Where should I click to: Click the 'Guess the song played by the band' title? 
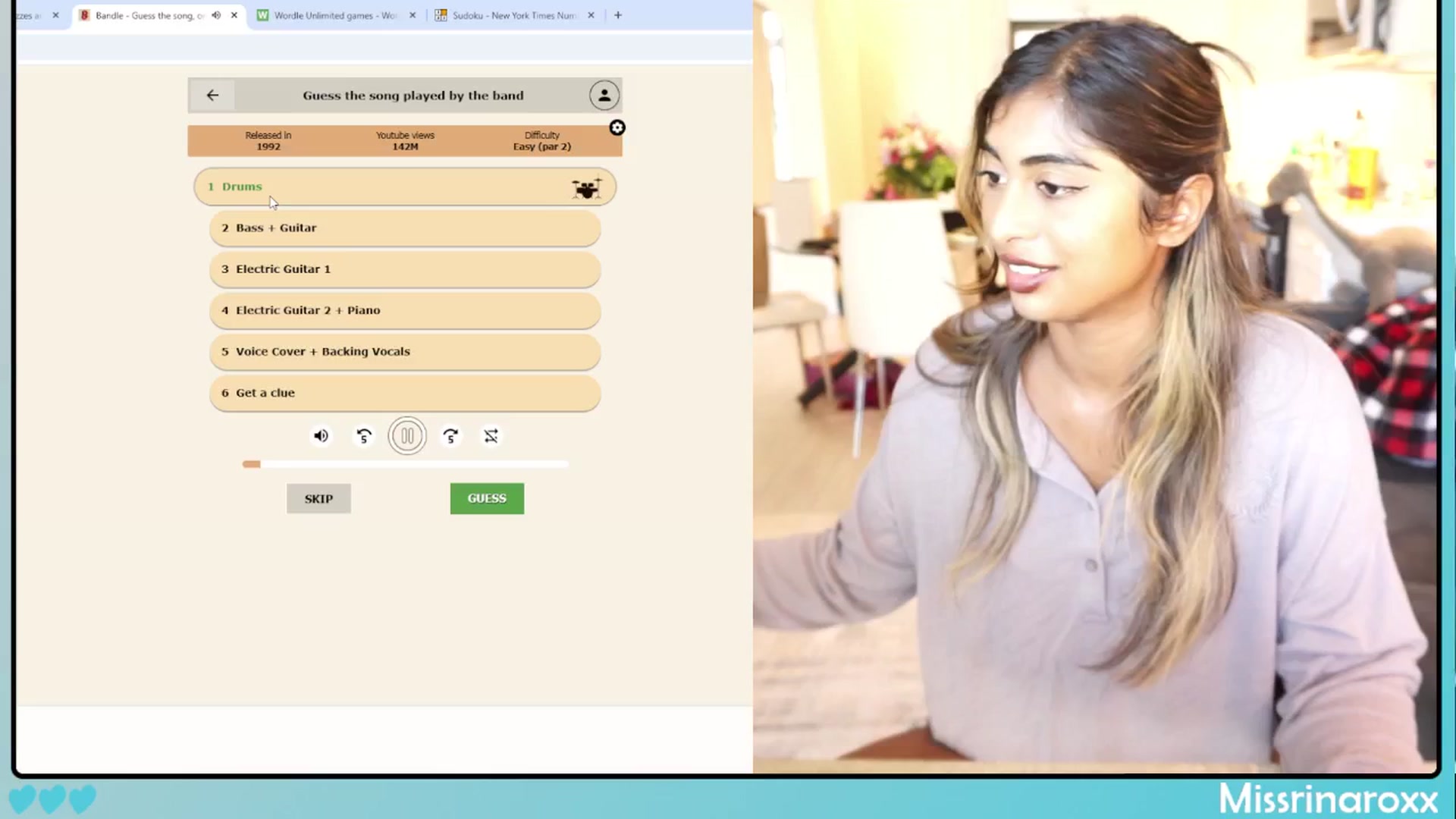tap(413, 96)
